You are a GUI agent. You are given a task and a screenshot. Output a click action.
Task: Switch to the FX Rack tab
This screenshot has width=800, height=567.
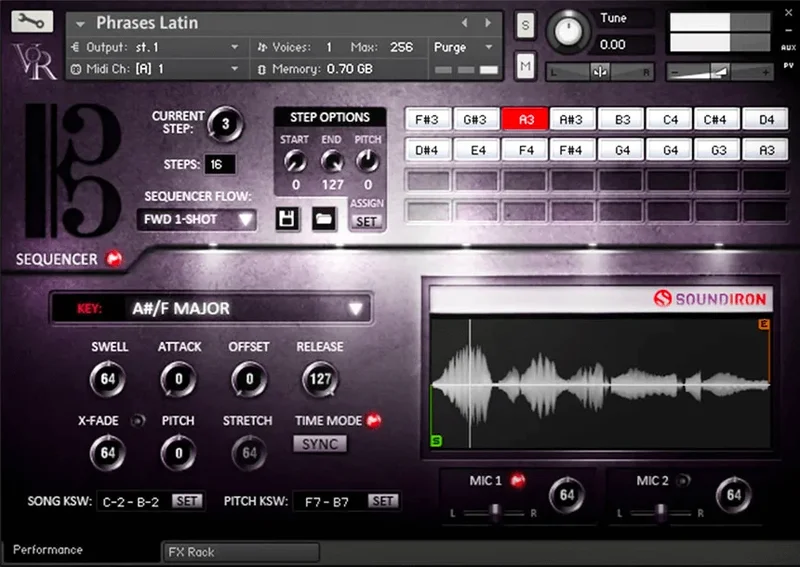pyautogui.click(x=241, y=552)
